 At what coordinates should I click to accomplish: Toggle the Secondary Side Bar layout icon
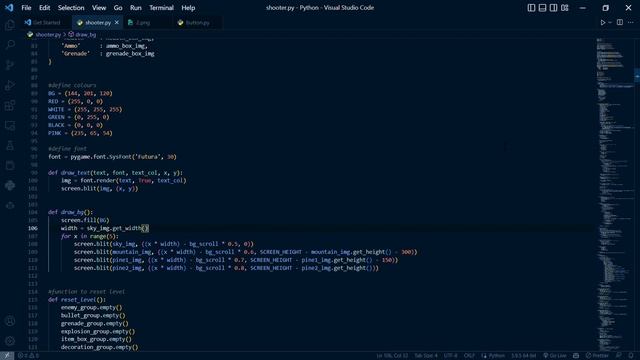point(553,8)
